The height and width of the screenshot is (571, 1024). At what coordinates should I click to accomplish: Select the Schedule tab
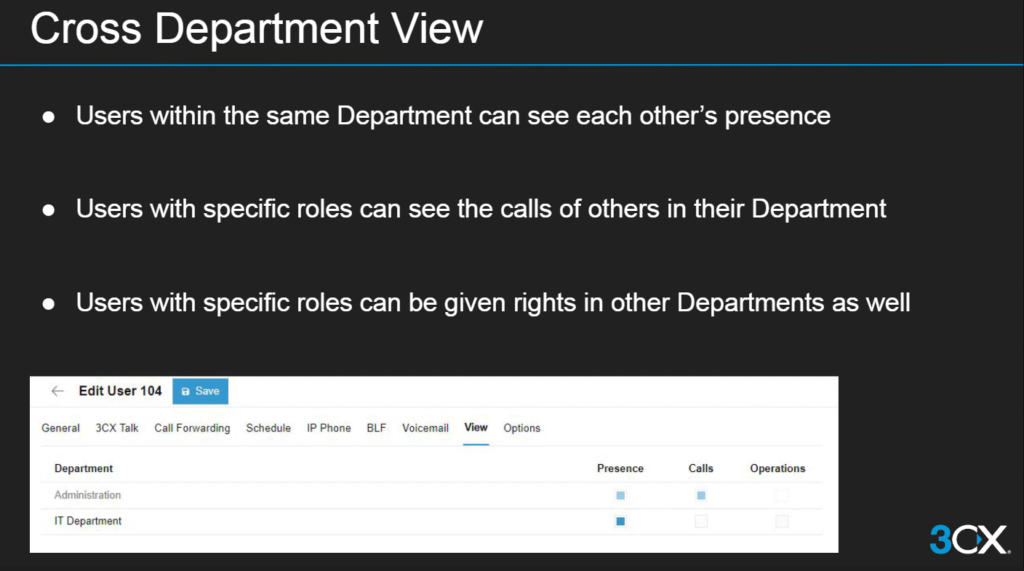click(268, 428)
